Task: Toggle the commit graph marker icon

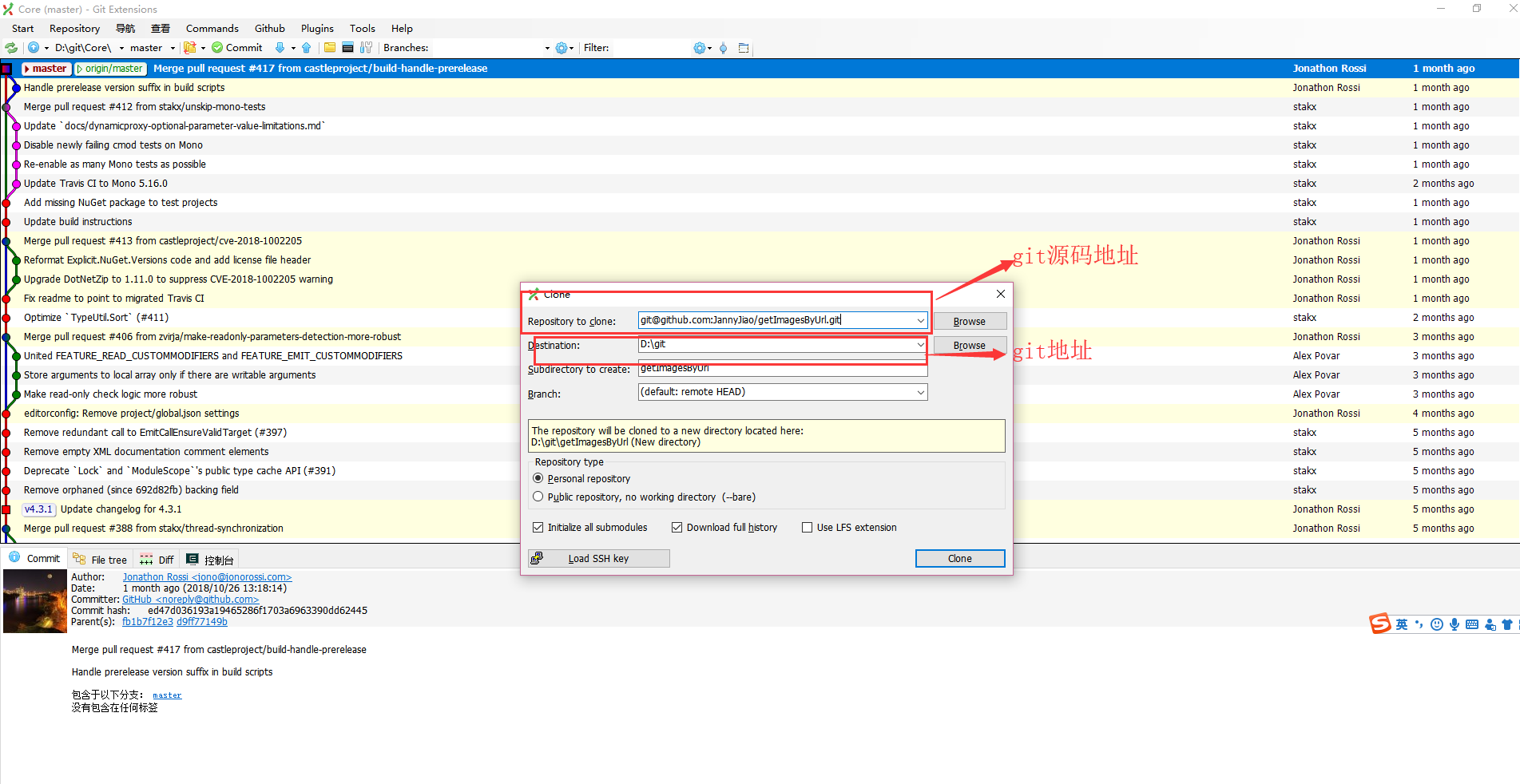Action: [x=724, y=48]
